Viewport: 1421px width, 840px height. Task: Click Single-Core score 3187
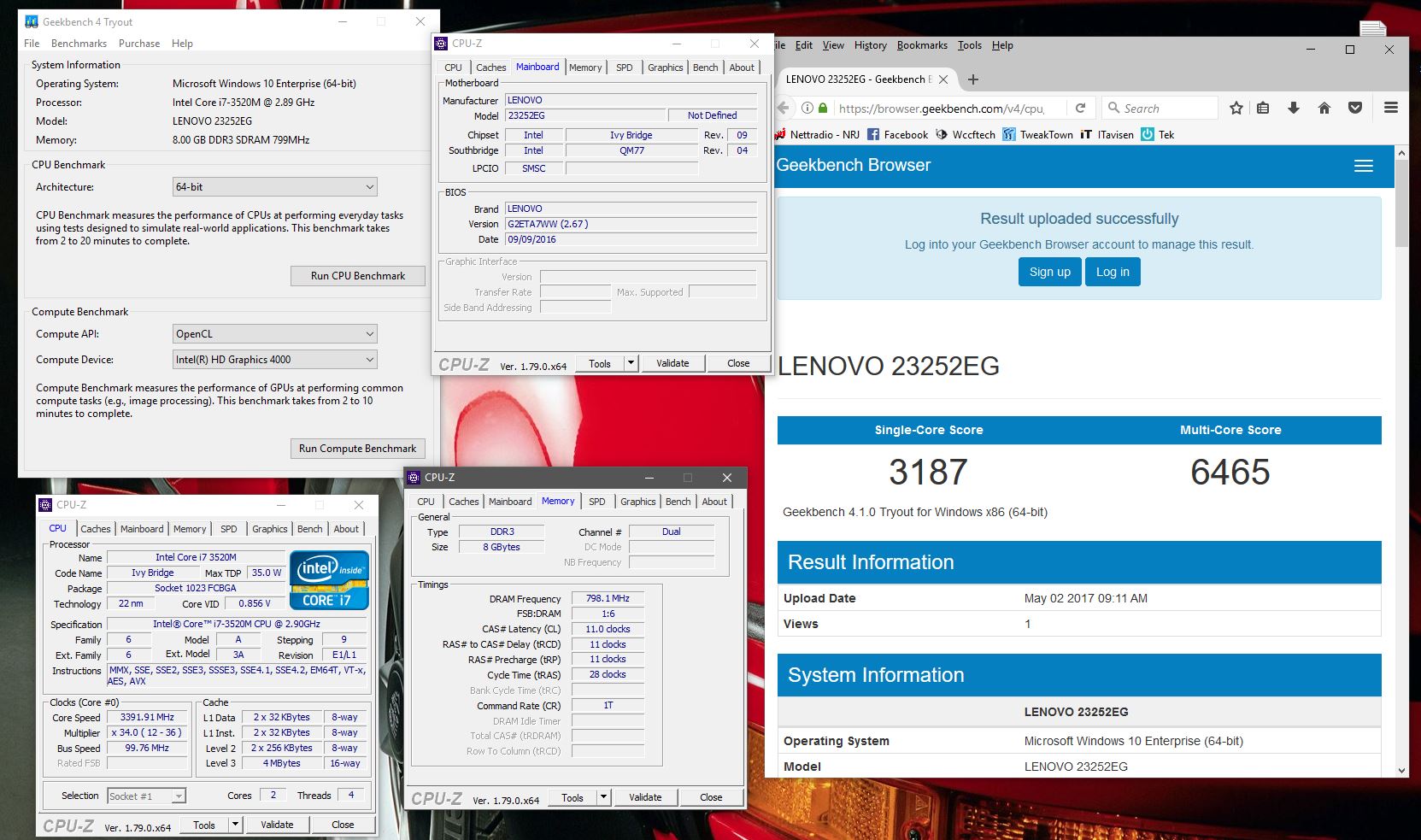click(x=928, y=472)
